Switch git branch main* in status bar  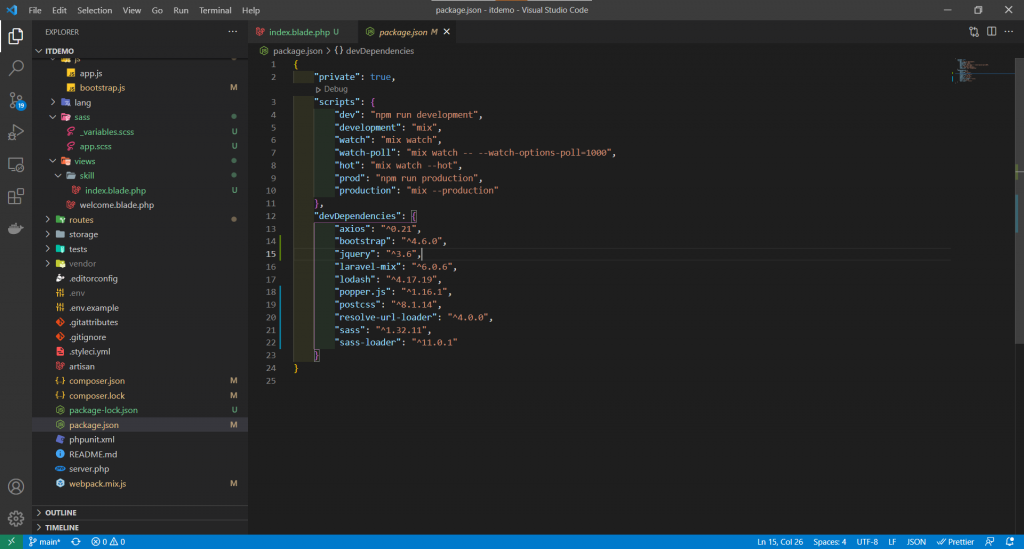pos(44,542)
